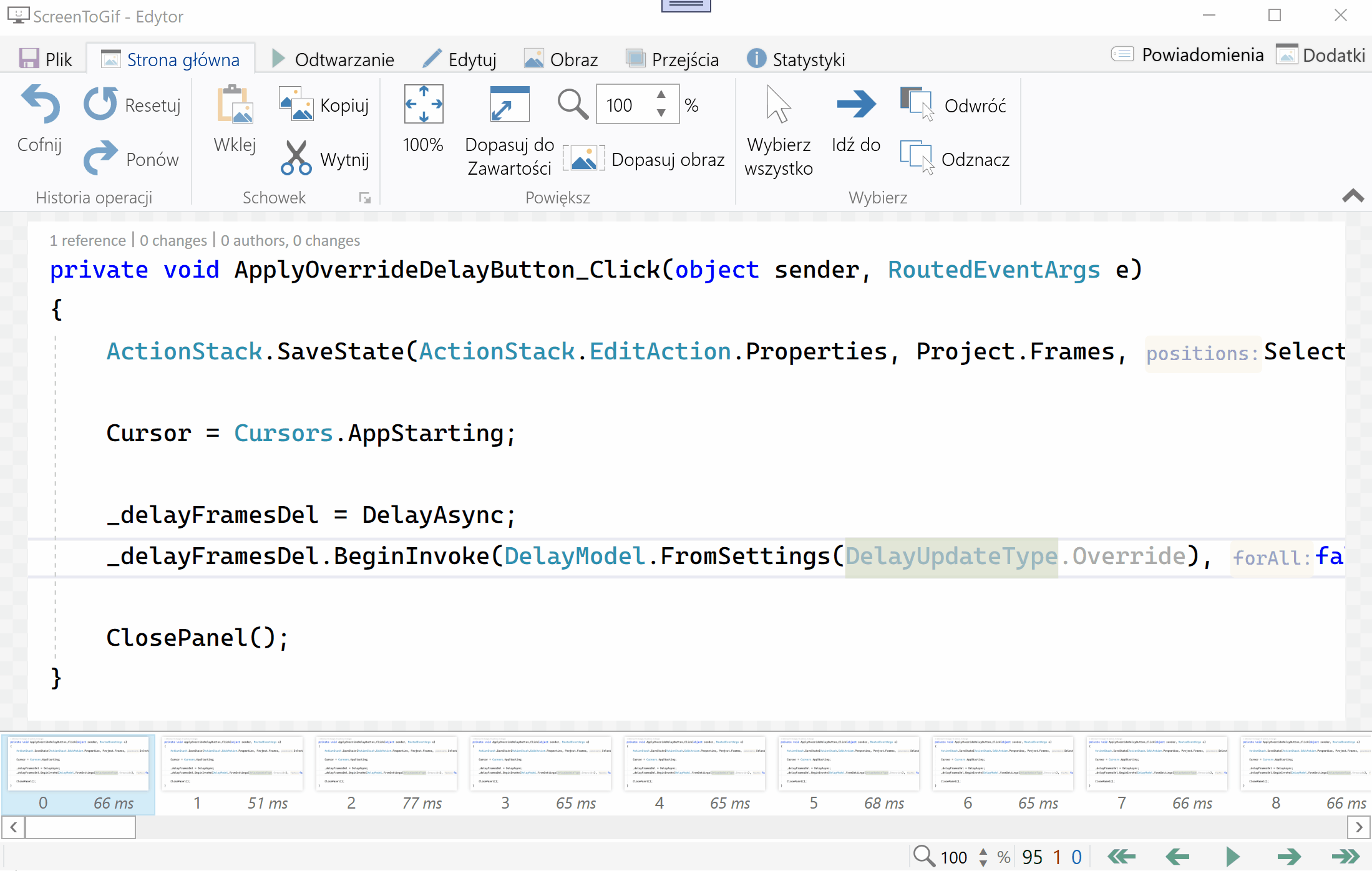Image resolution: width=1372 pixels, height=871 pixels.
Task: Click the Wytnij scissors icon
Action: [x=296, y=158]
